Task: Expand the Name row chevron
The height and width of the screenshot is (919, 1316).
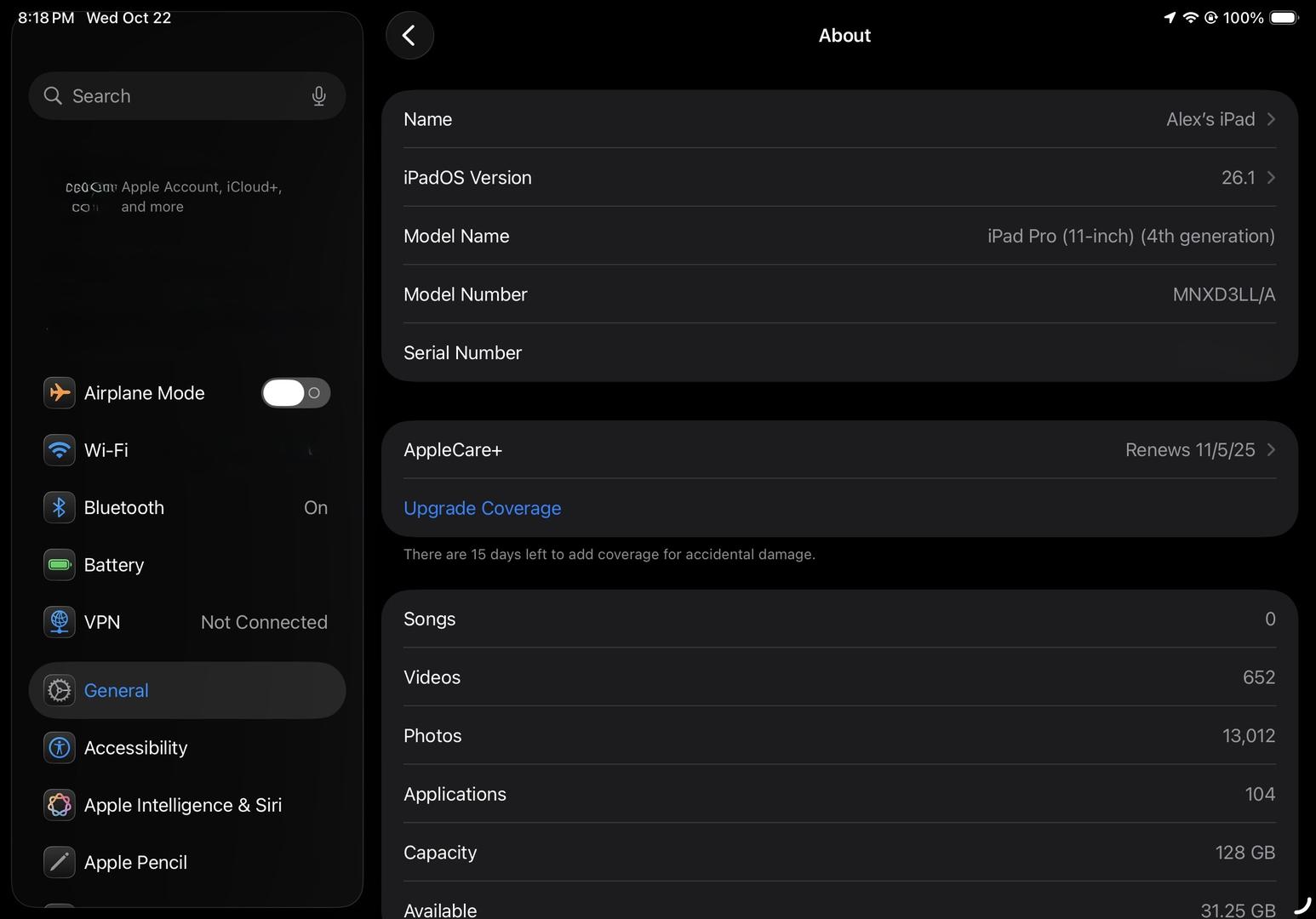Action: click(1271, 119)
